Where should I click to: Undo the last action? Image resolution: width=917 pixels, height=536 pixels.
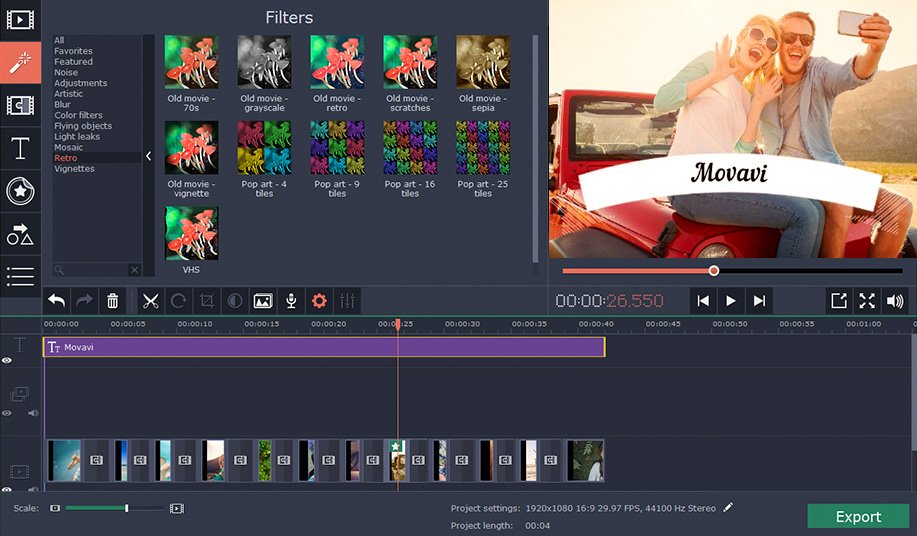click(x=56, y=301)
